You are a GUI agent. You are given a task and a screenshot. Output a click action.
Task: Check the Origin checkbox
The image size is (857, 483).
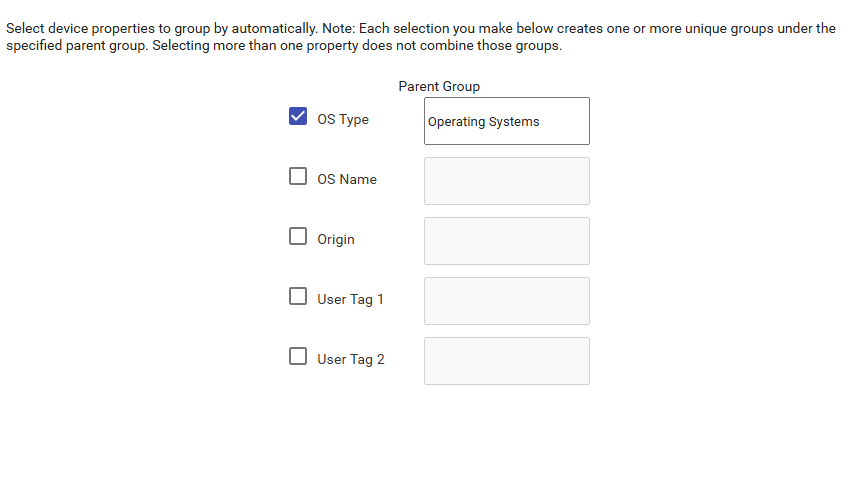click(298, 237)
